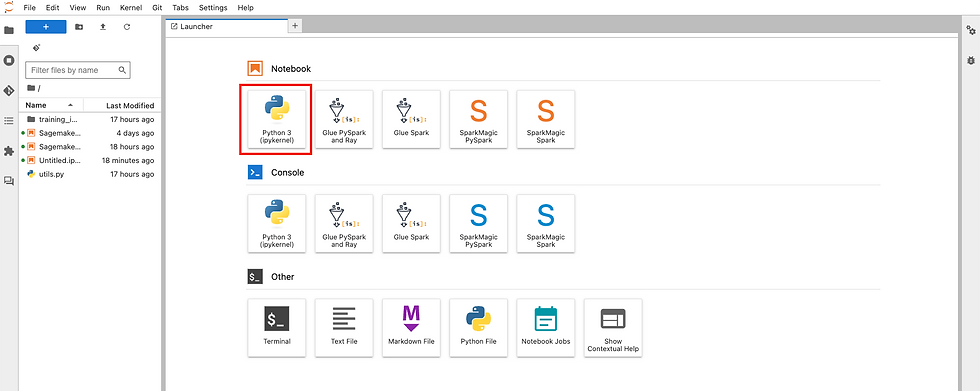980x391 pixels.
Task: Open the Tabs menu
Action: click(181, 7)
